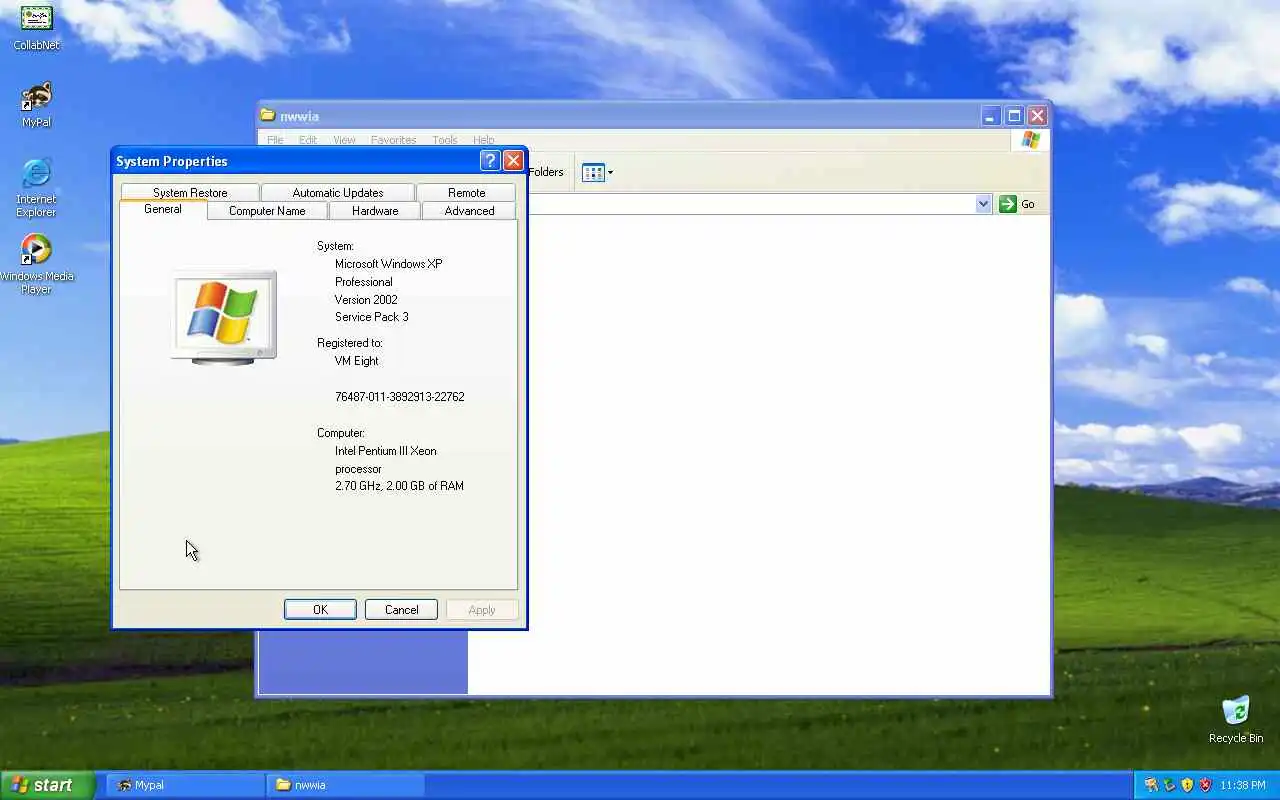Click the red Security Center shield tray icon
This screenshot has width=1280, height=800.
click(x=1205, y=785)
